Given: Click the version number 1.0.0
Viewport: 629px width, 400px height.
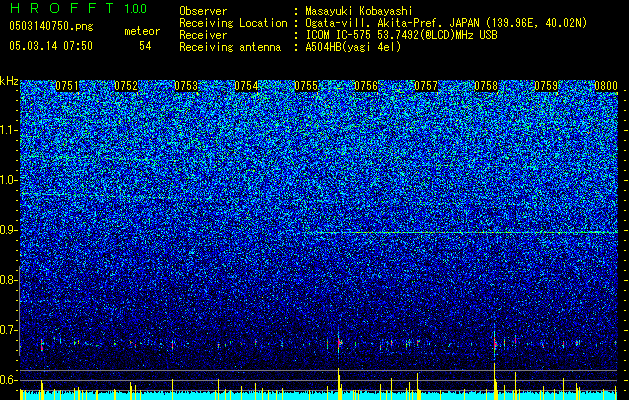Looking at the screenshot, I should pyautogui.click(x=136, y=8).
